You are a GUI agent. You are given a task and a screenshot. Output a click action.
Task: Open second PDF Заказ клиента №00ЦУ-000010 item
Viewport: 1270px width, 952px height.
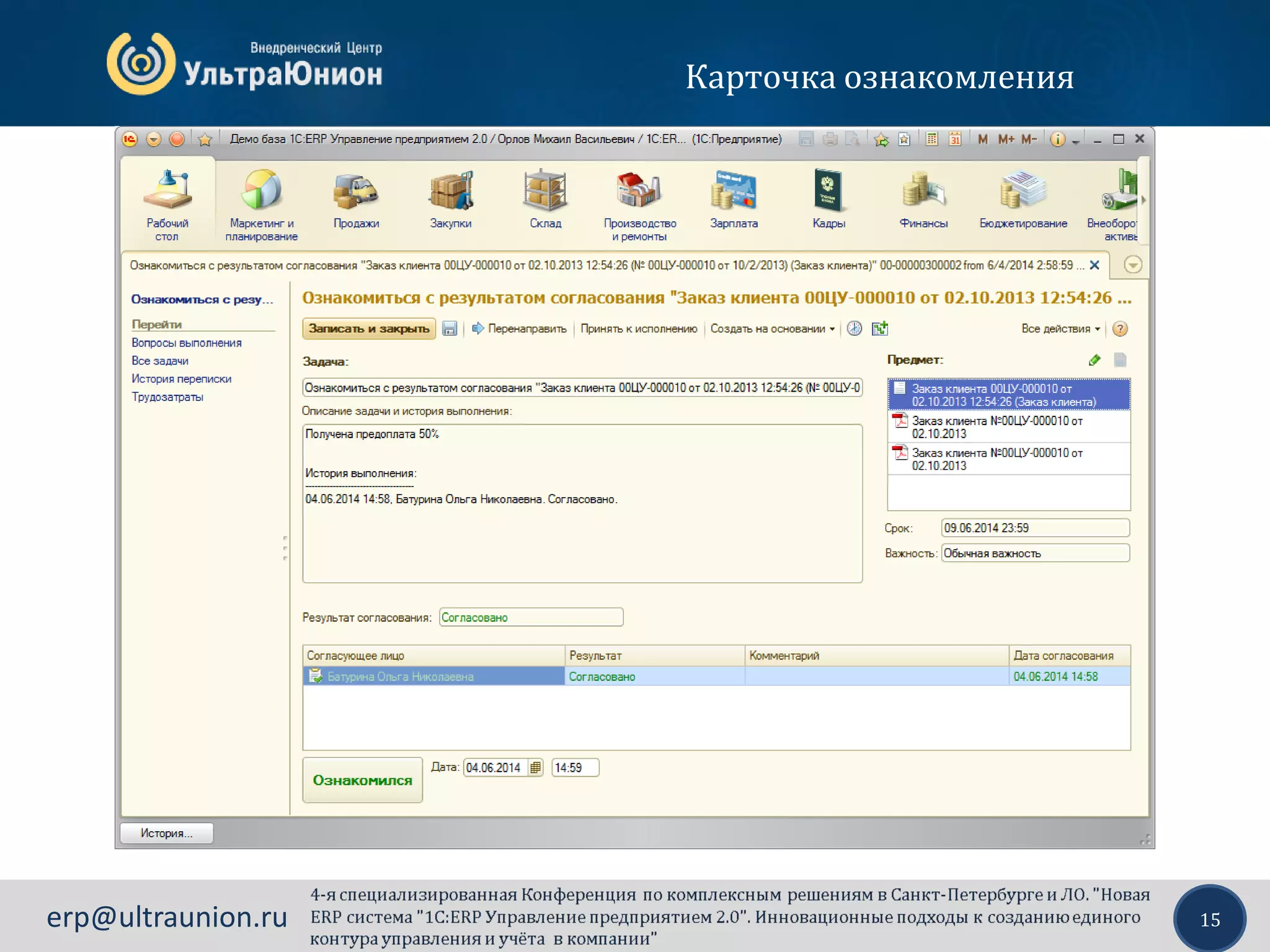[x=1009, y=459]
